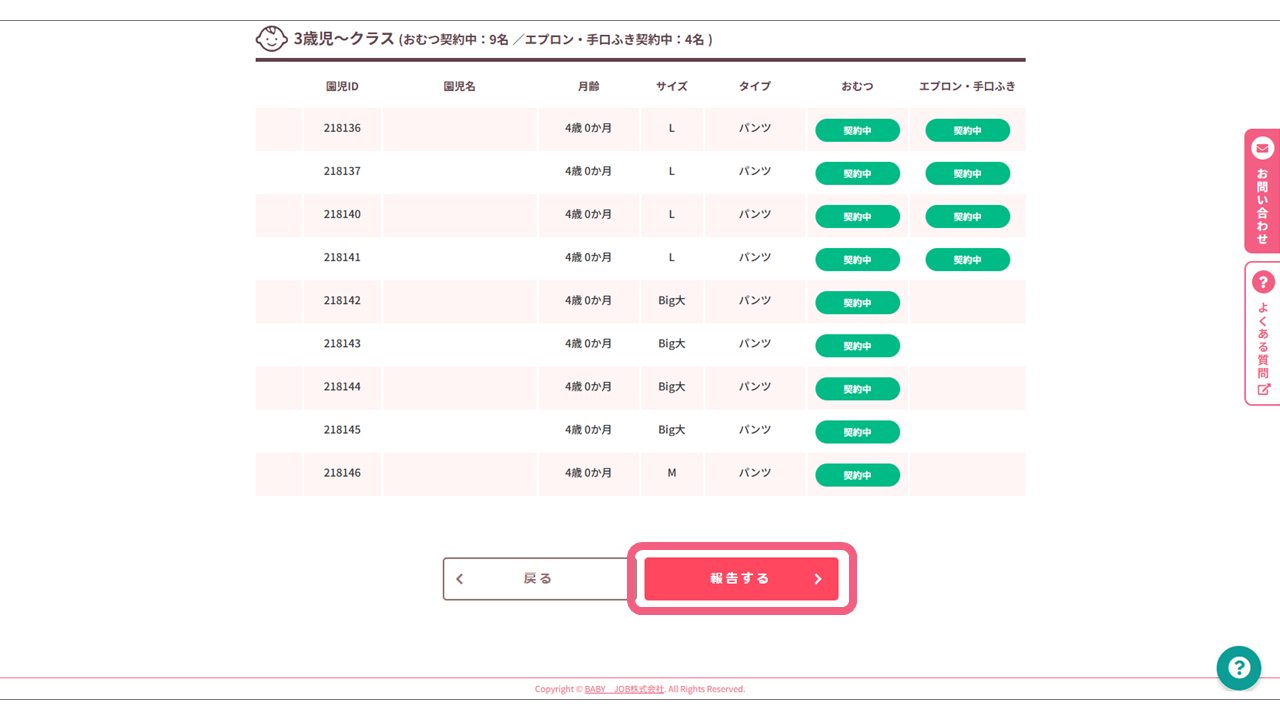
Task: Click the envelope icon in the contact tab
Action: coord(1262,148)
